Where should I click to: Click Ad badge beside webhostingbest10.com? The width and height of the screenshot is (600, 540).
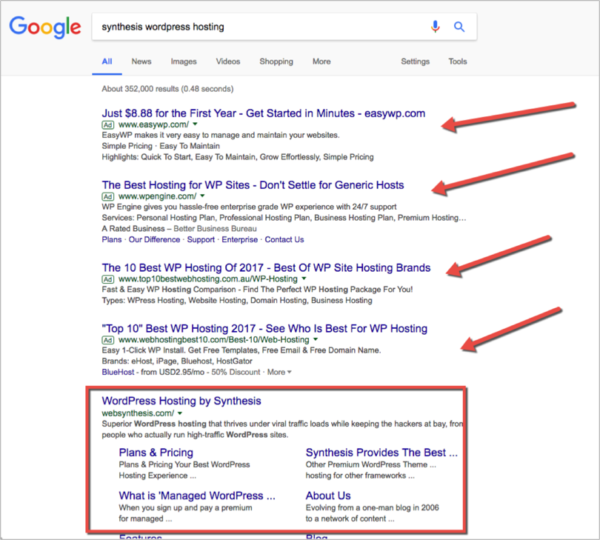coord(108,340)
